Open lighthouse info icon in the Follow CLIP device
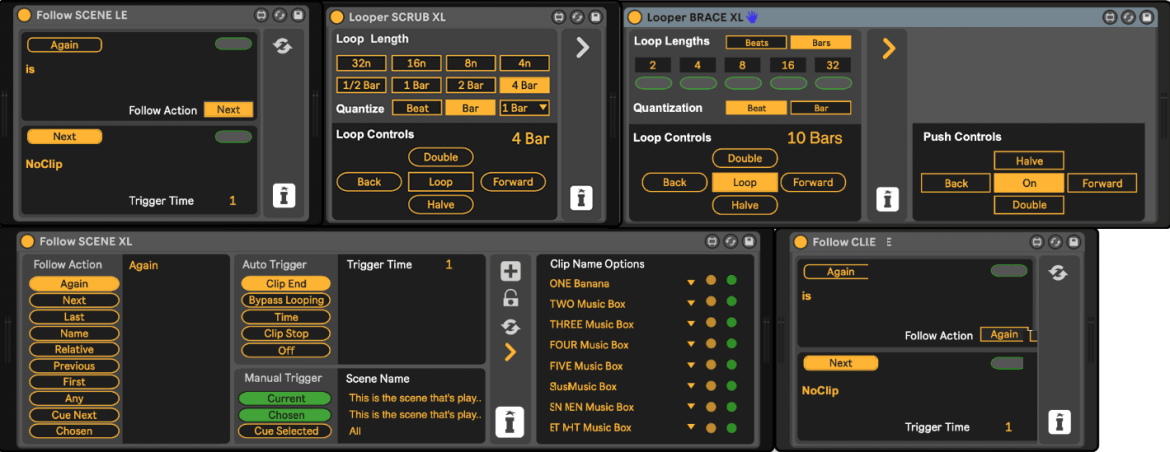 click(1059, 421)
